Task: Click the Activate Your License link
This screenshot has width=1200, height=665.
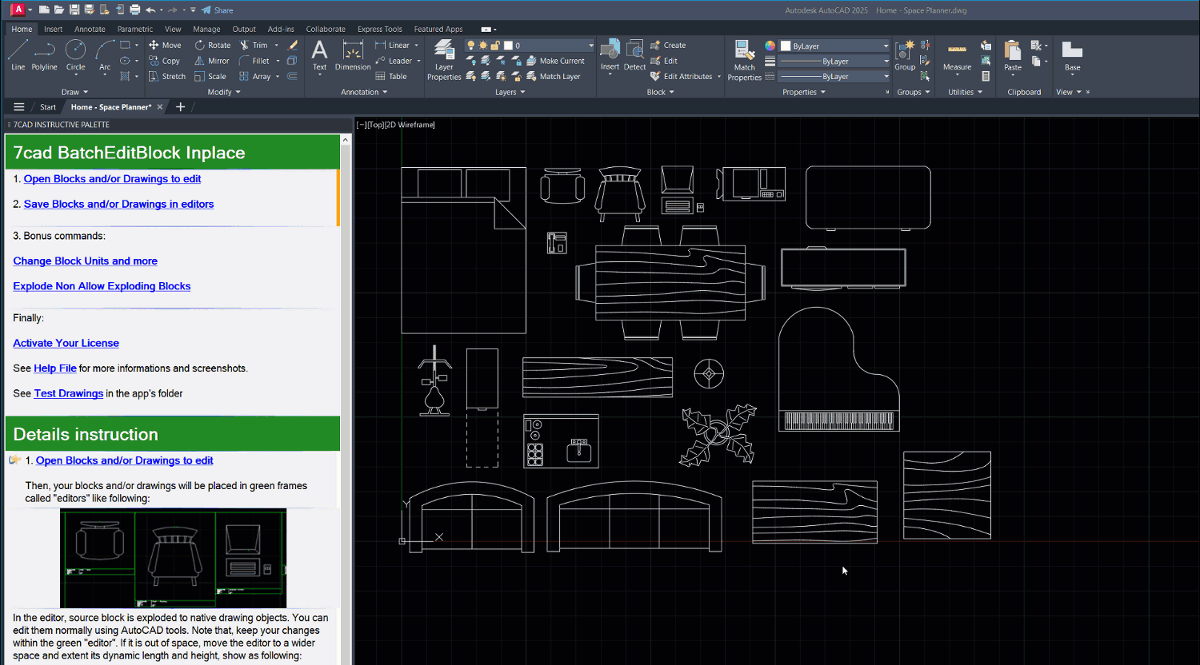Action: coord(66,343)
